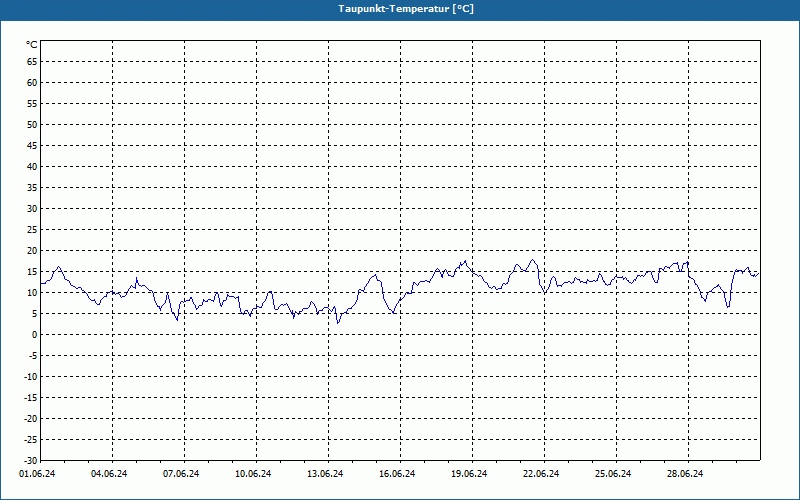
Task: Click the date label 22.06.24
Action: point(541,474)
